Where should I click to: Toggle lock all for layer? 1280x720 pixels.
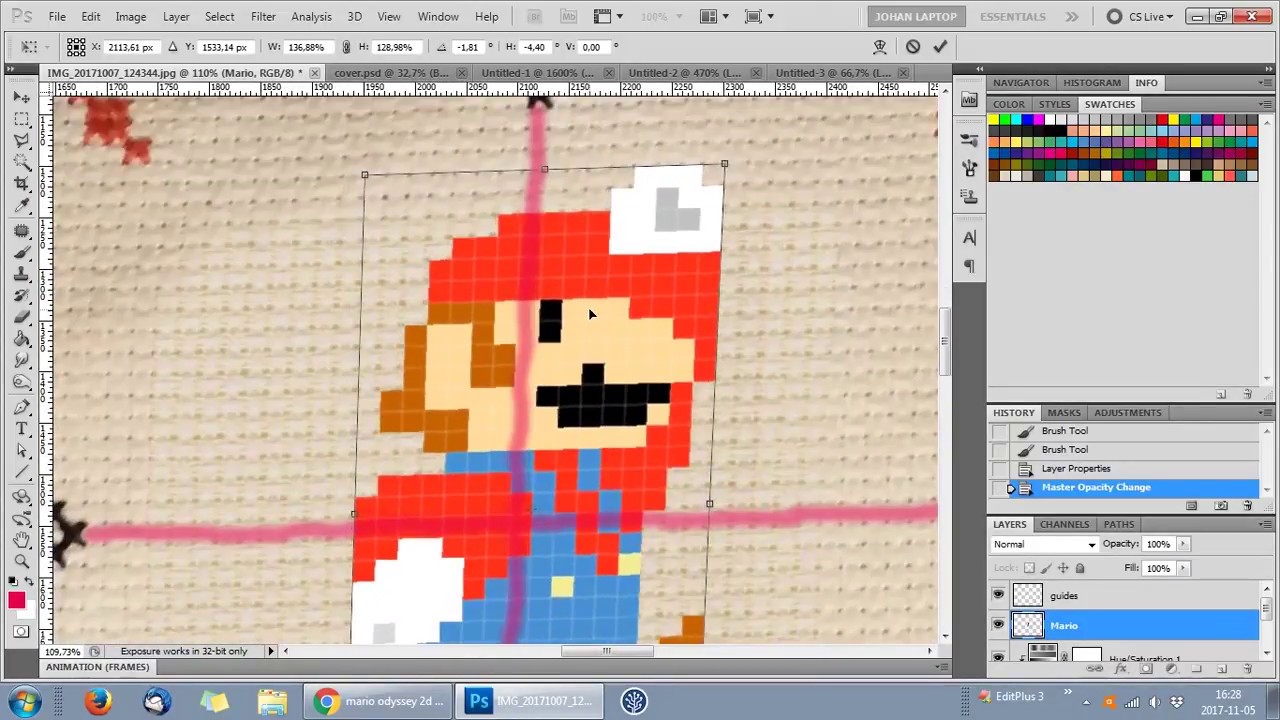tap(1079, 568)
